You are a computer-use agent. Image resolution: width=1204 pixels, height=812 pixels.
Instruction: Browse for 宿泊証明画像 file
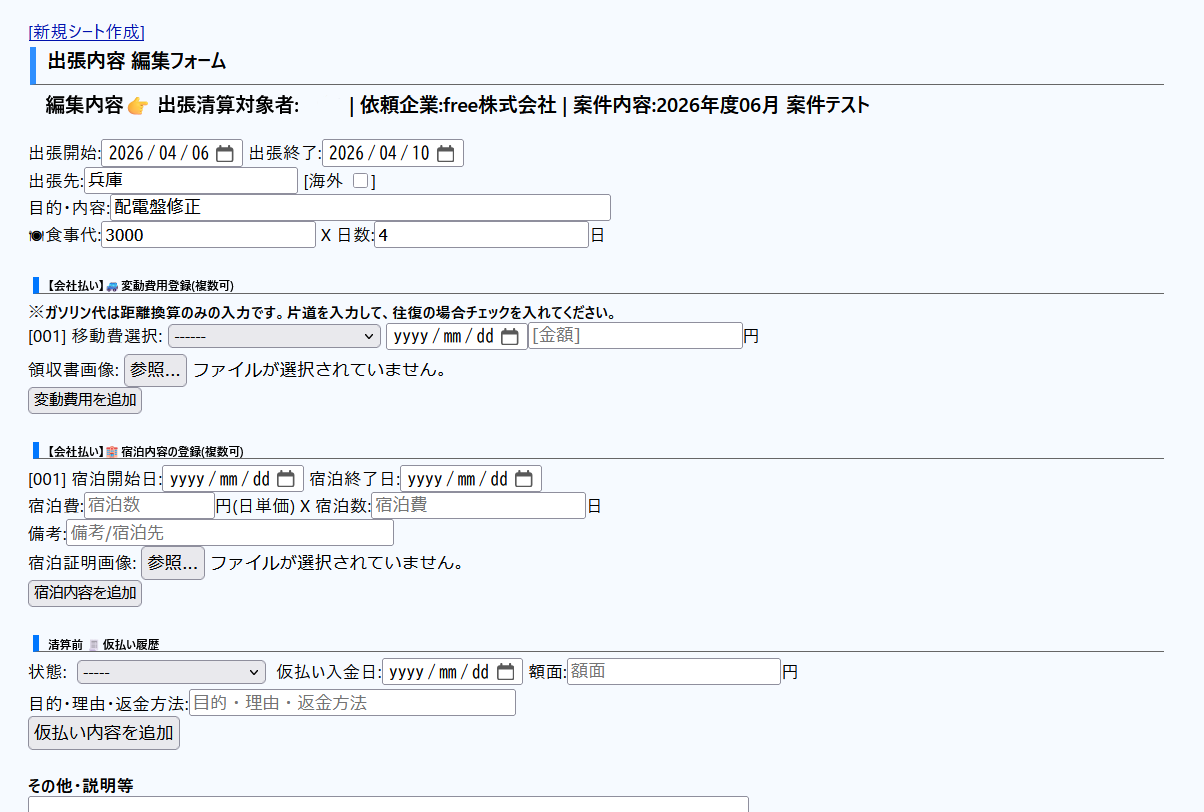coord(172,563)
